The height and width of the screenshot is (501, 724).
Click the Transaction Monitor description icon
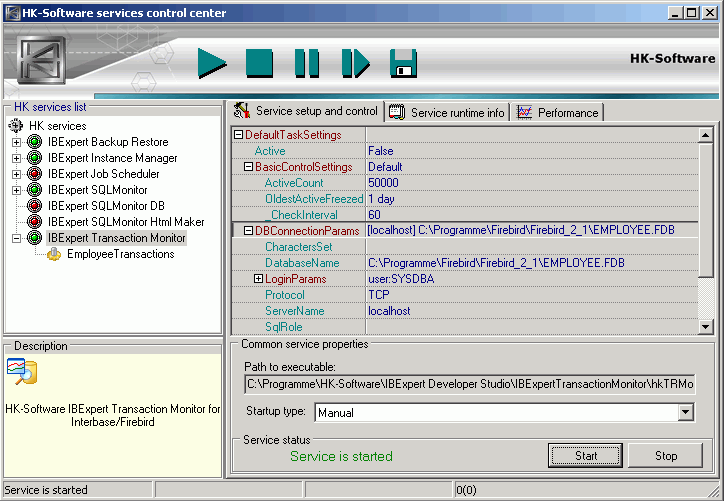click(22, 372)
